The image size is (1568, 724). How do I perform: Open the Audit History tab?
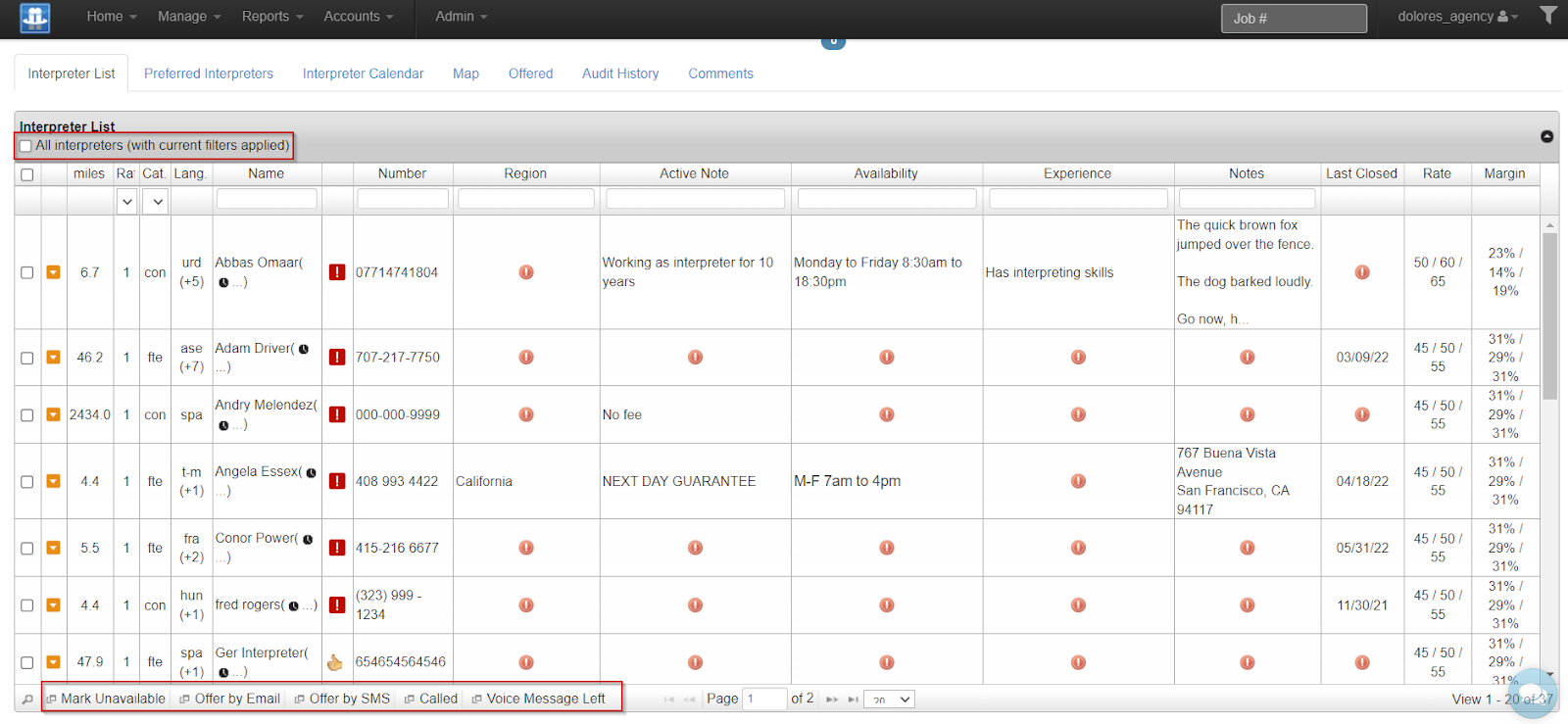pos(620,73)
